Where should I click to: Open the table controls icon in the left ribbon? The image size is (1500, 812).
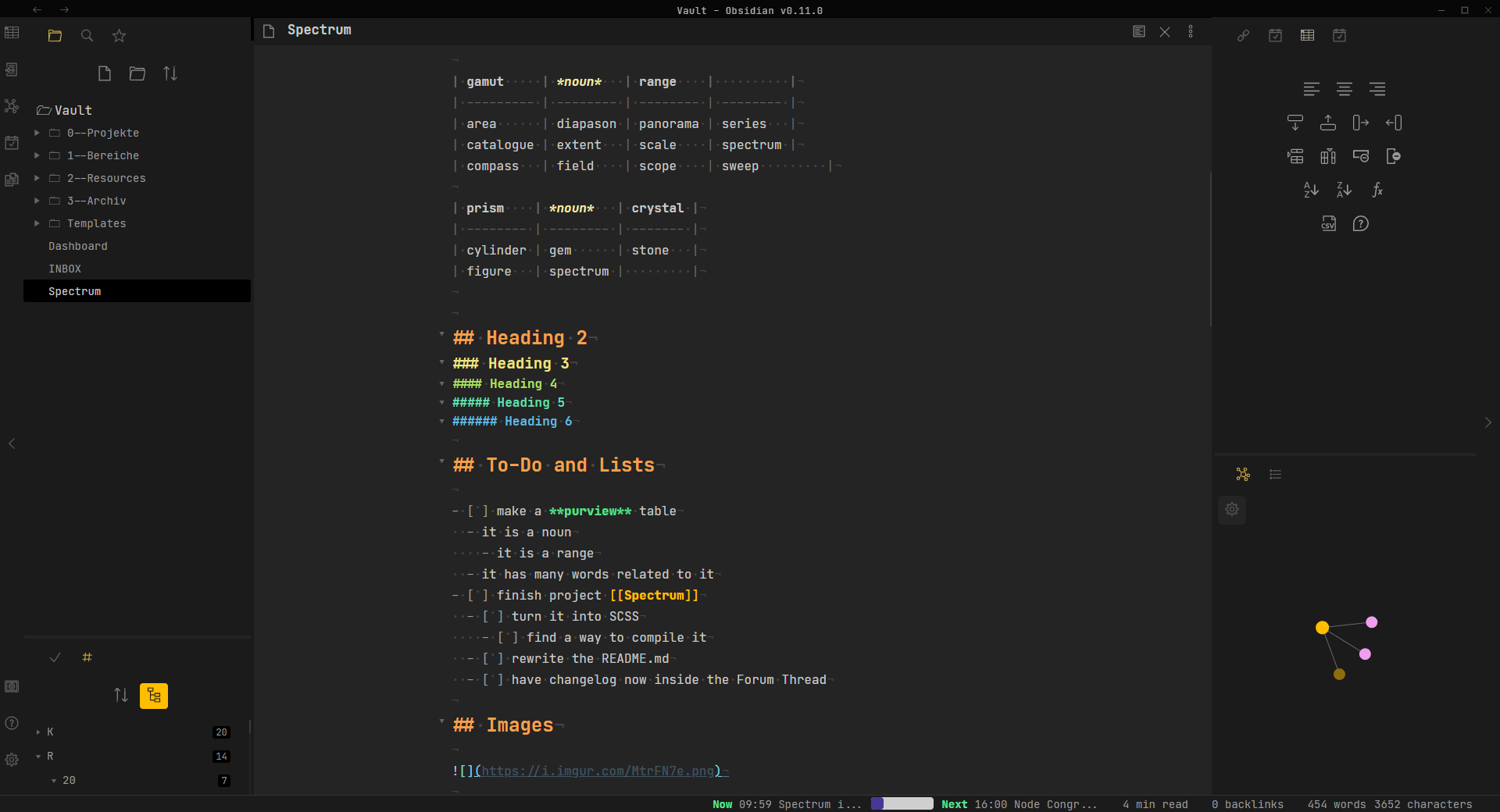[12, 33]
